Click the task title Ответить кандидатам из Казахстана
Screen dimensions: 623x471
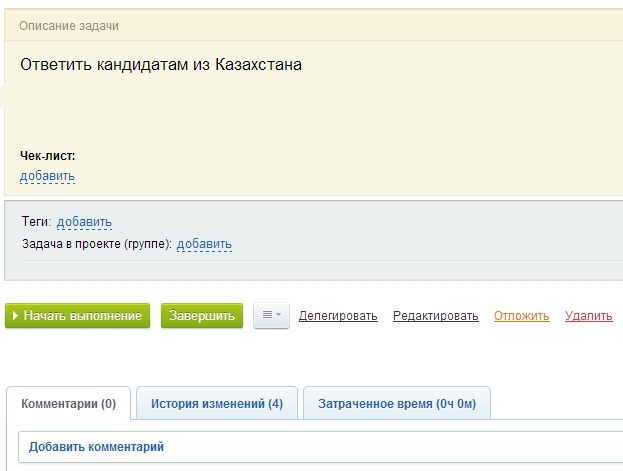[161, 65]
